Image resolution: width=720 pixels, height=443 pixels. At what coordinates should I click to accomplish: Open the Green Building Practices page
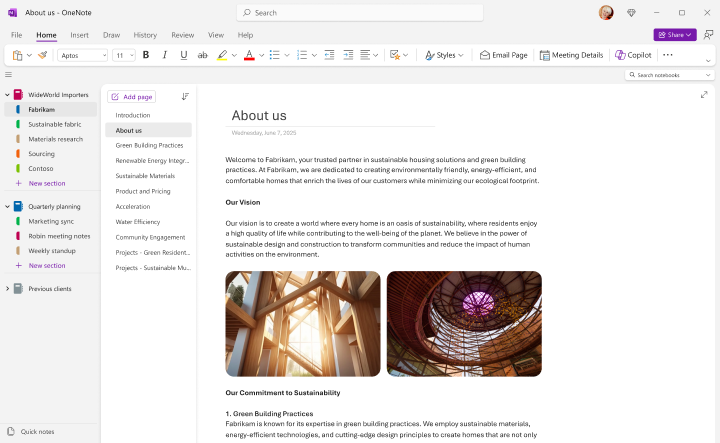[x=148, y=146]
